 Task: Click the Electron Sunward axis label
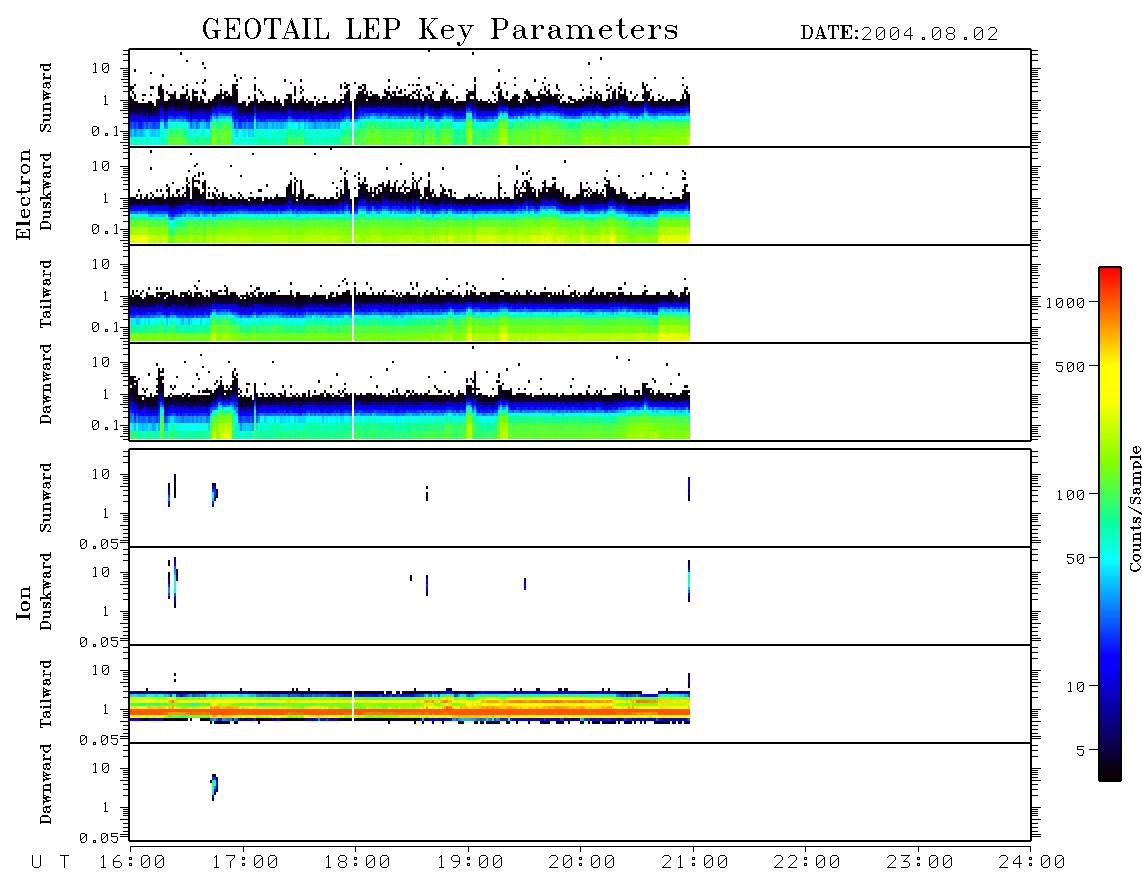pos(46,98)
